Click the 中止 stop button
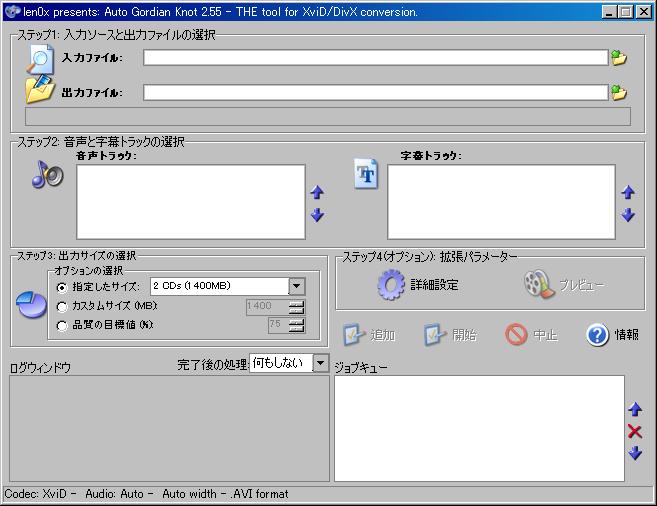 (531, 335)
